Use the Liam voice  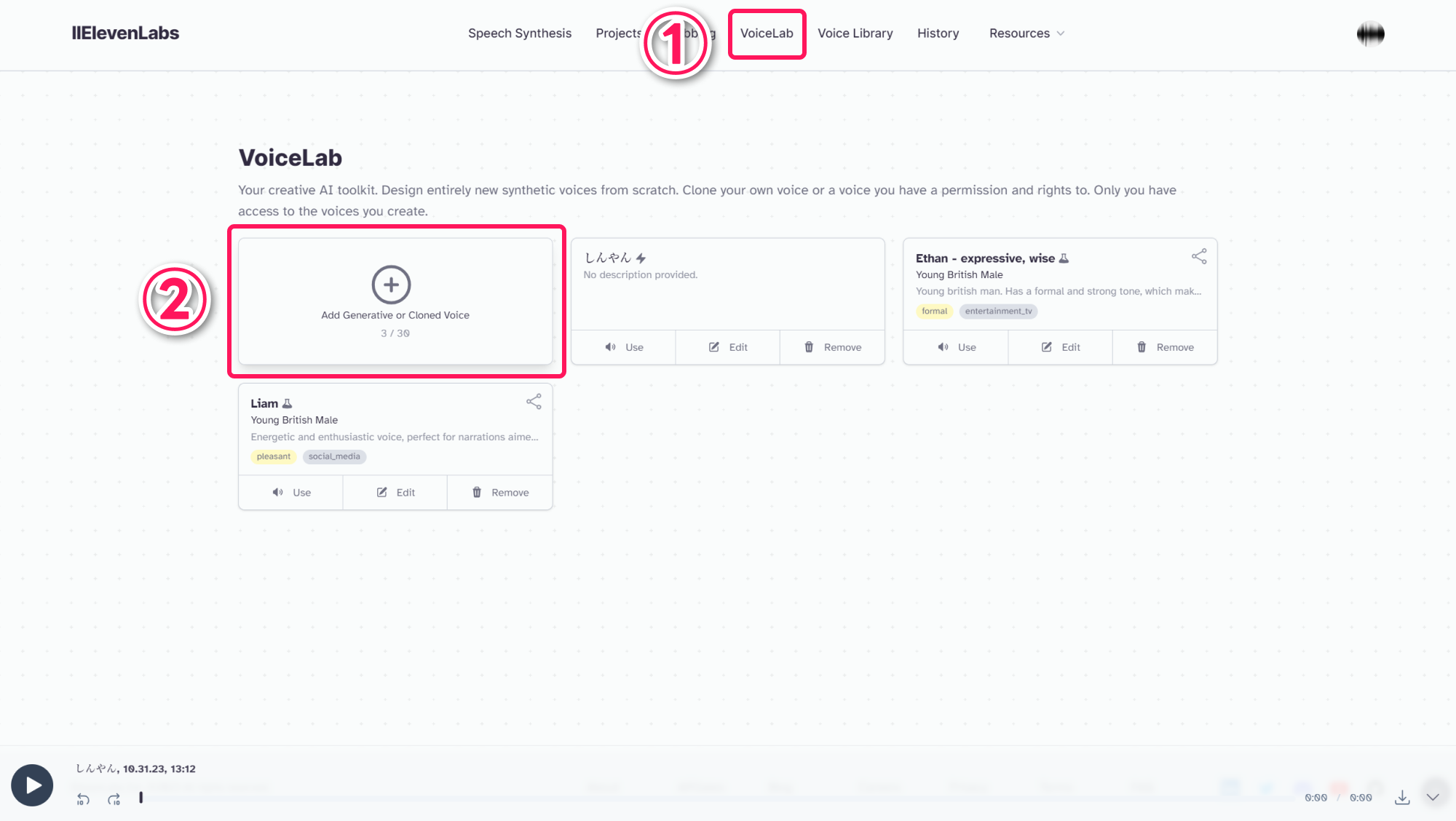point(291,493)
